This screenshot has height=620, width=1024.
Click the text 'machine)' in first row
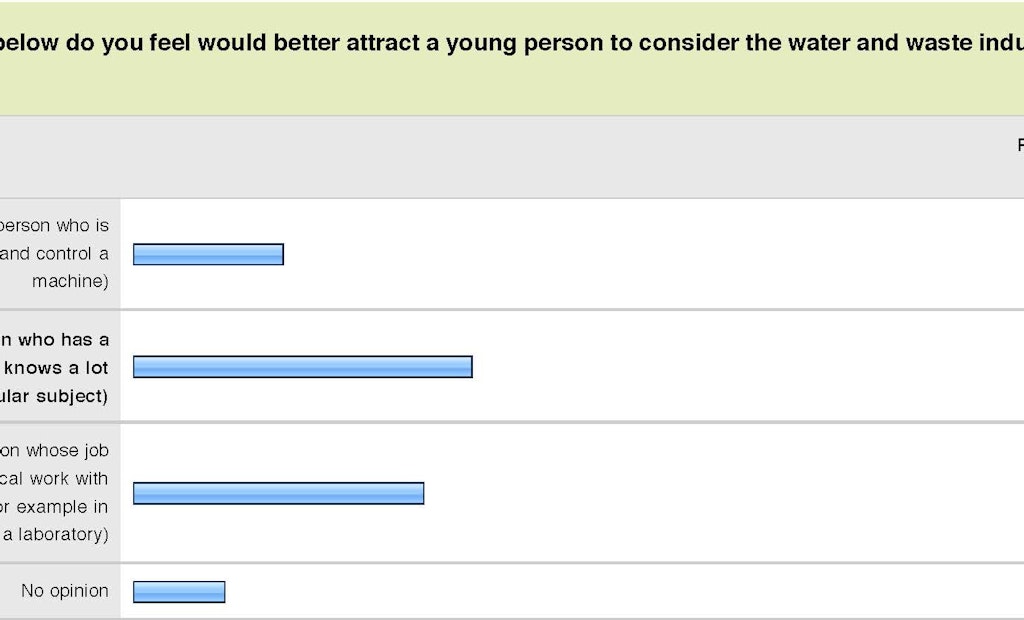71,282
